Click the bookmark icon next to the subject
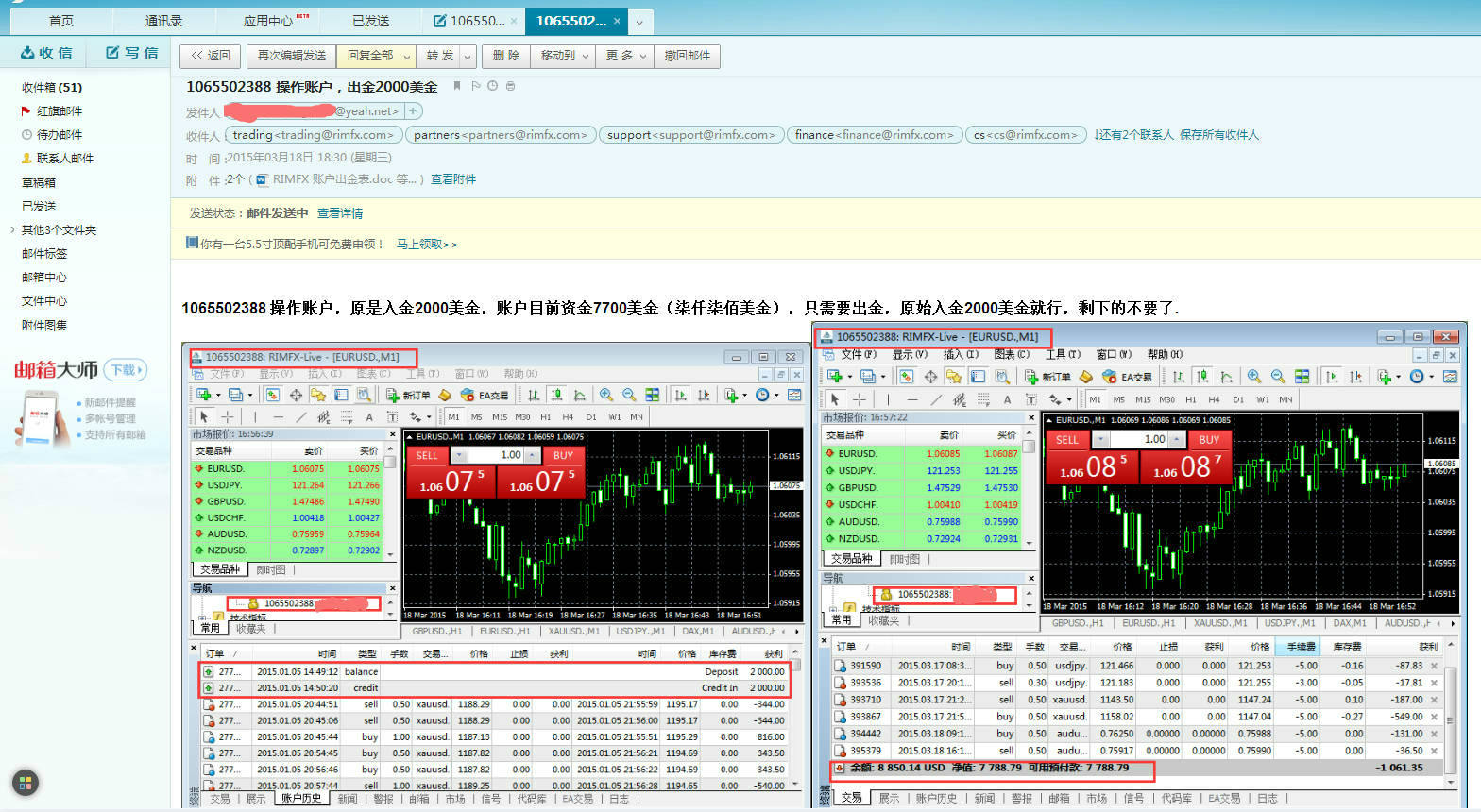This screenshot has height=812, width=1481. (457, 86)
